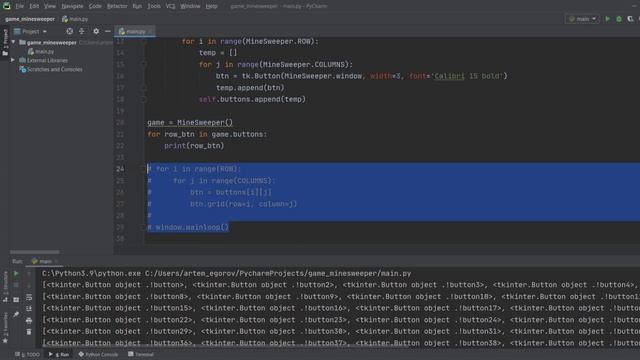Screen dimensions: 640x360
Task: Close the main tab in Run panel
Action: tap(56, 261)
